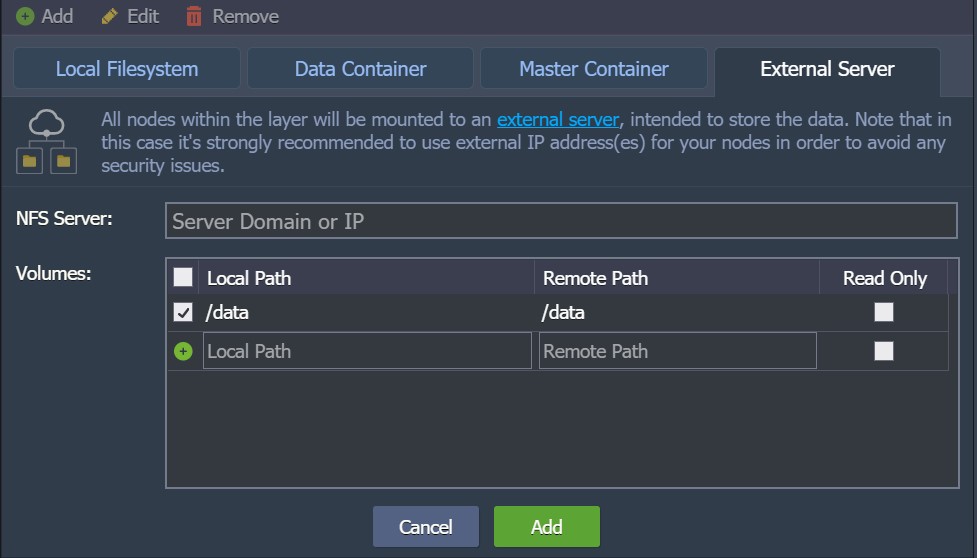Click the Read Only column header
977x558 pixels.
coord(884,278)
